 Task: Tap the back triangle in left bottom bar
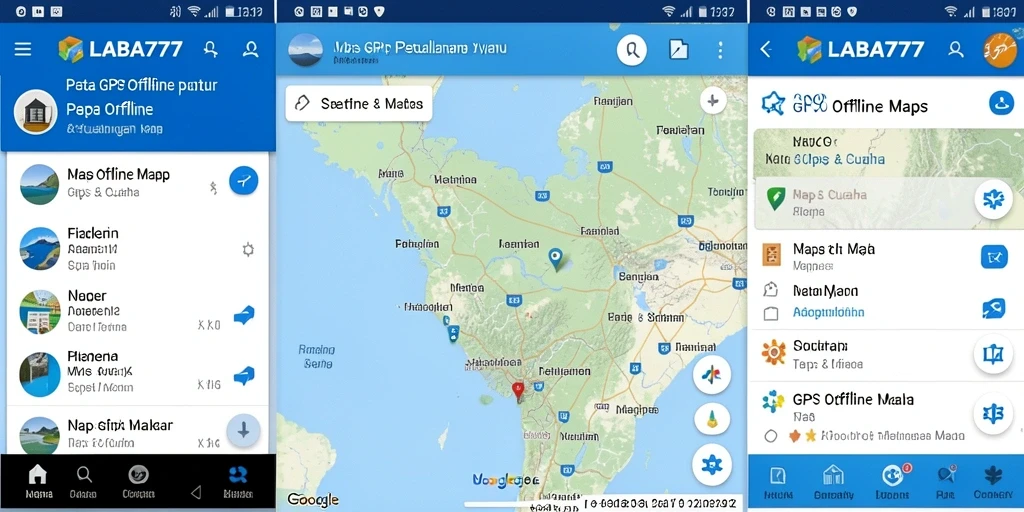195,492
